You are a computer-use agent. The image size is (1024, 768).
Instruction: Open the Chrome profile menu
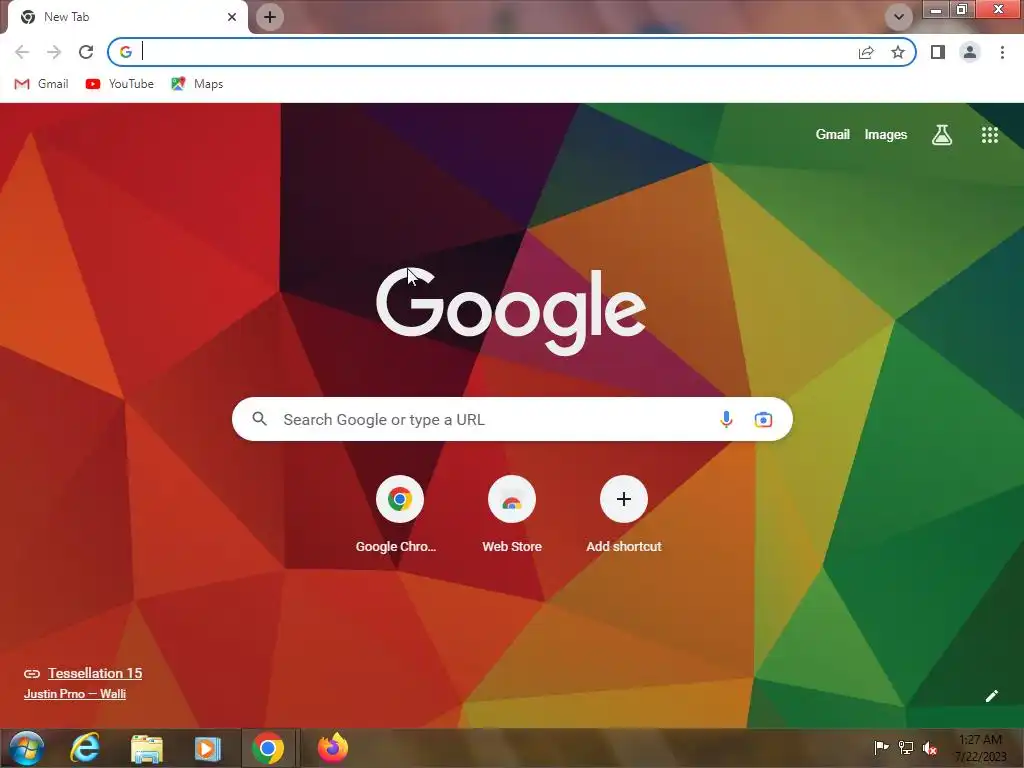click(970, 52)
